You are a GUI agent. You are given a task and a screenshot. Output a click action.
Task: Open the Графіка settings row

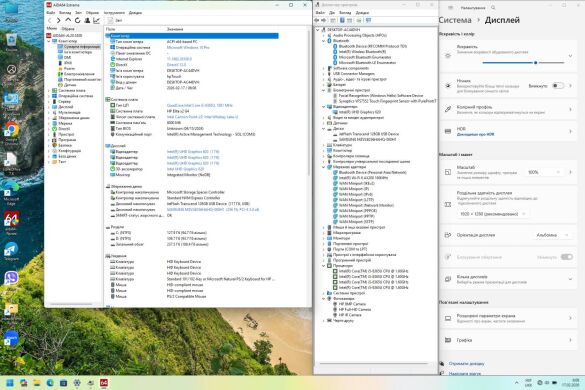pos(508,340)
